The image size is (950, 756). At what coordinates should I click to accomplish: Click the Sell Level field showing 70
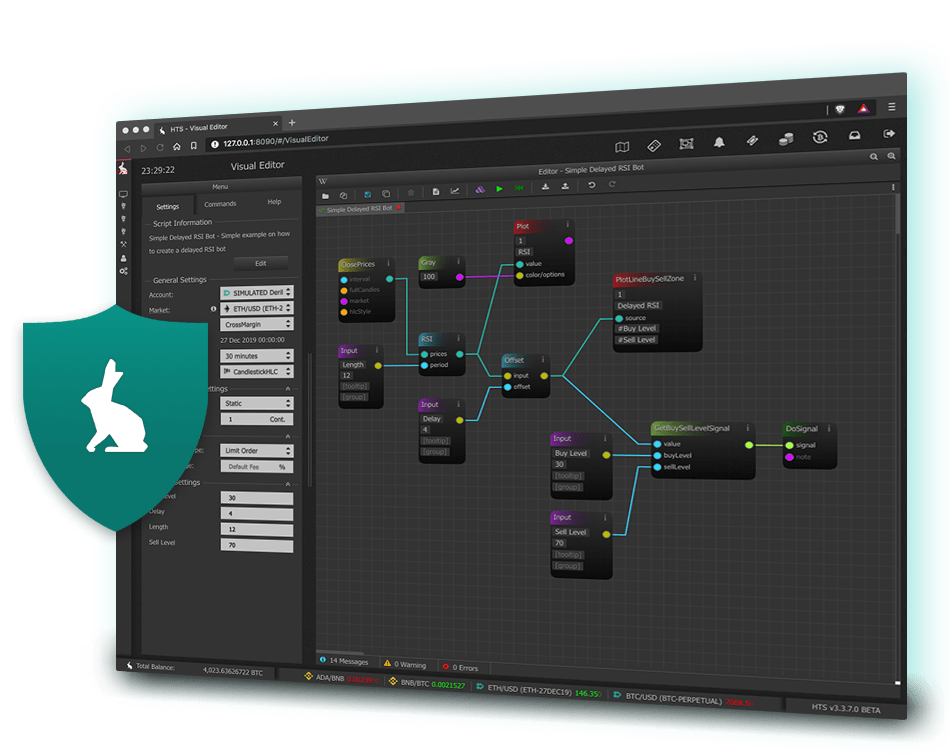256,546
